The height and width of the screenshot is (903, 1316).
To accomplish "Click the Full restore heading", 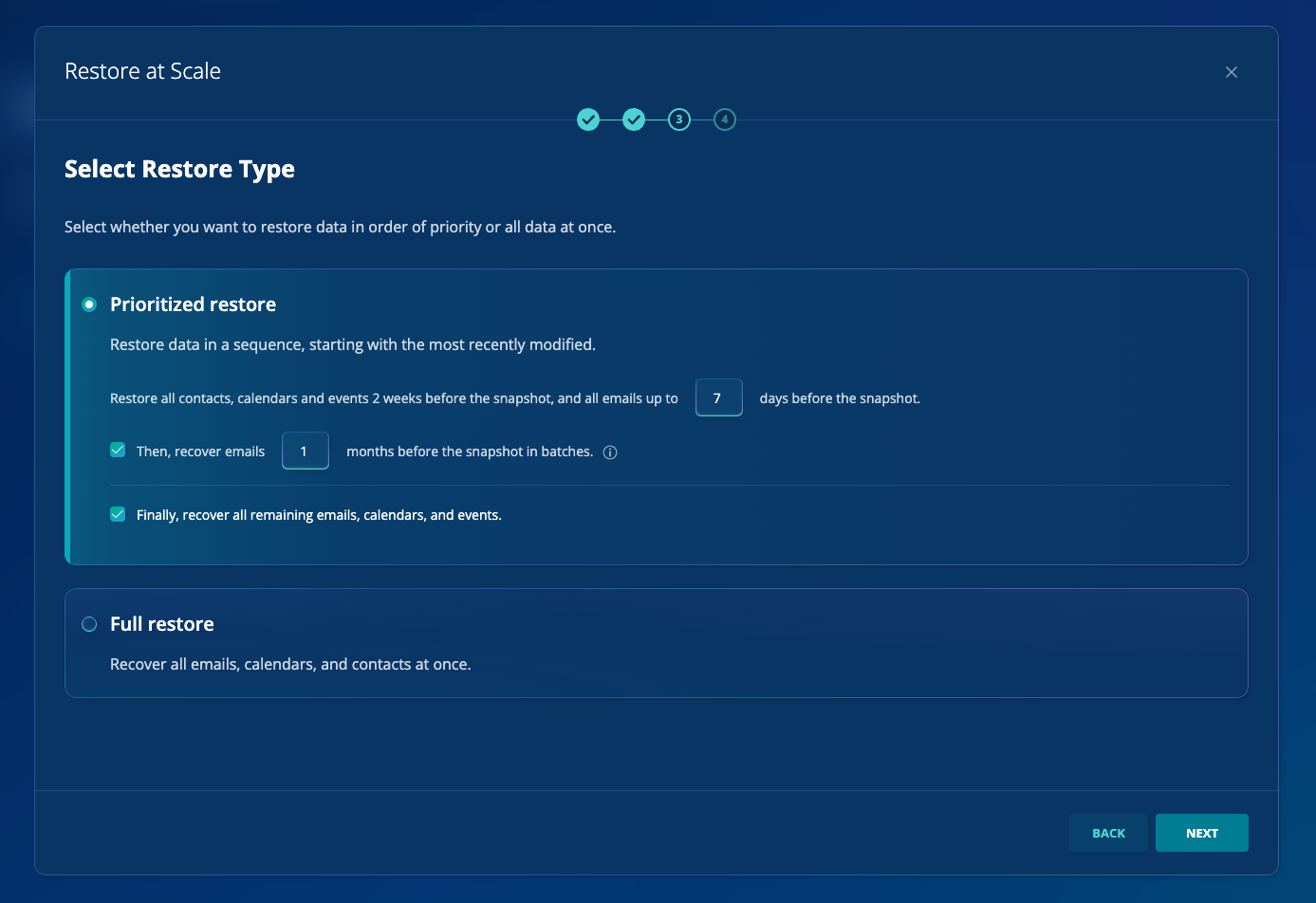I will click(162, 624).
